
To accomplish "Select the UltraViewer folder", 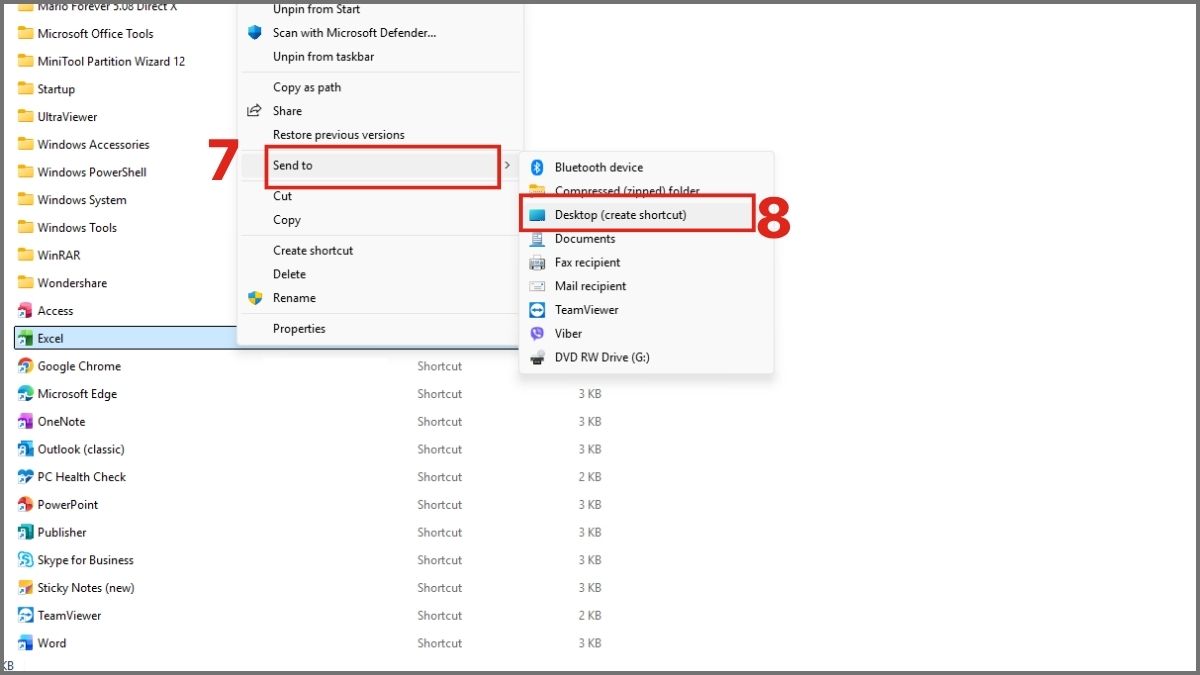I will [x=58, y=117].
